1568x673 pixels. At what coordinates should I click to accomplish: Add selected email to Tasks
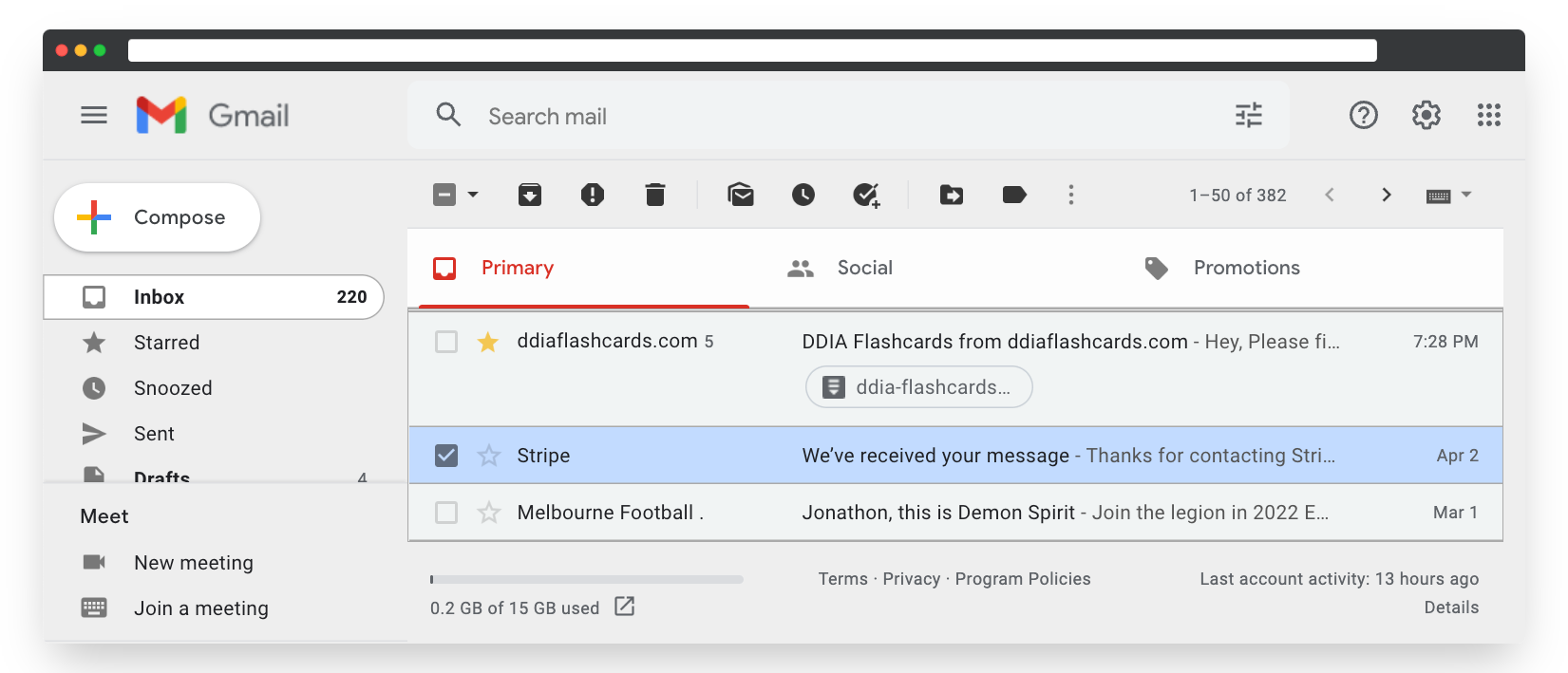click(x=866, y=196)
